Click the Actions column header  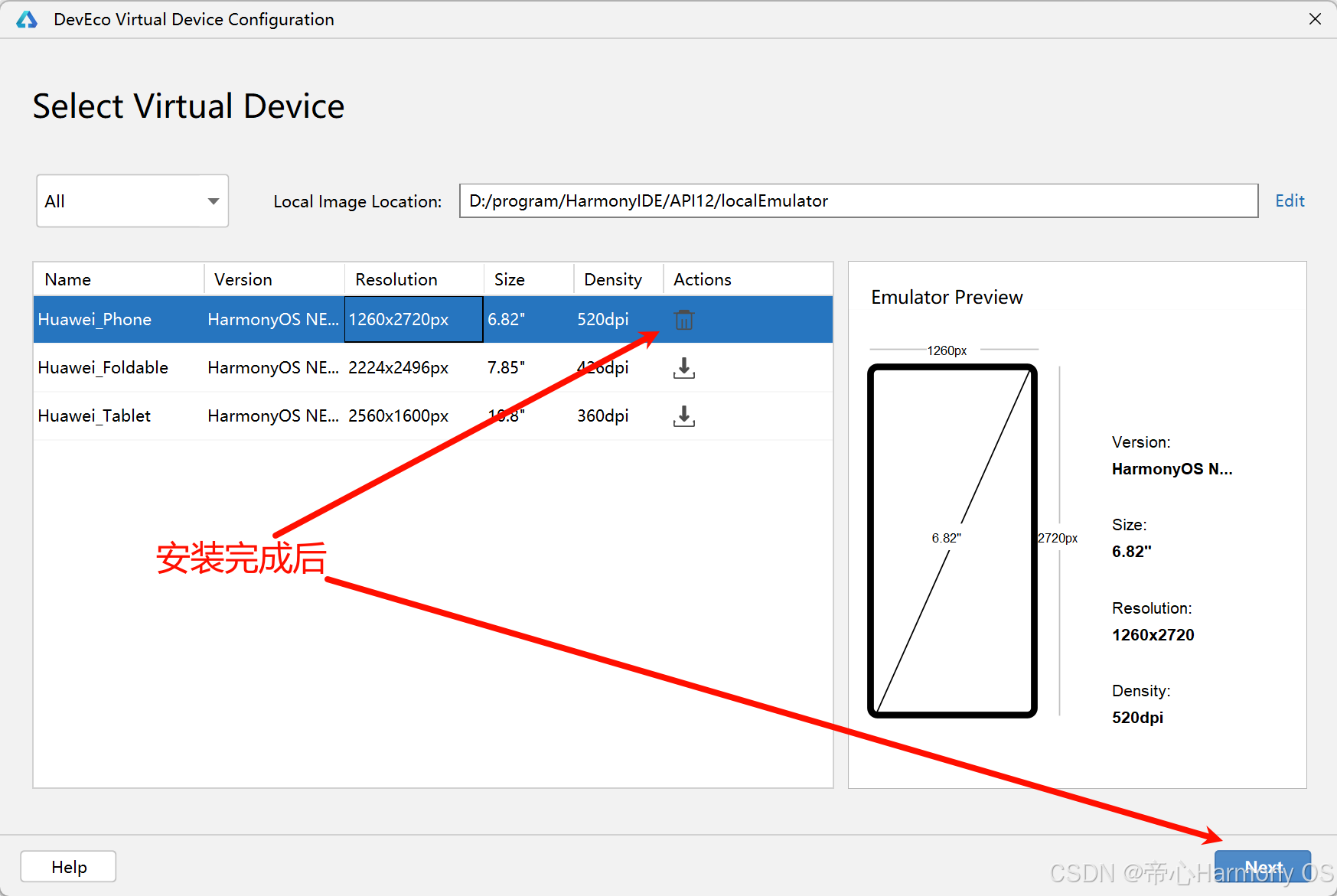pos(748,280)
